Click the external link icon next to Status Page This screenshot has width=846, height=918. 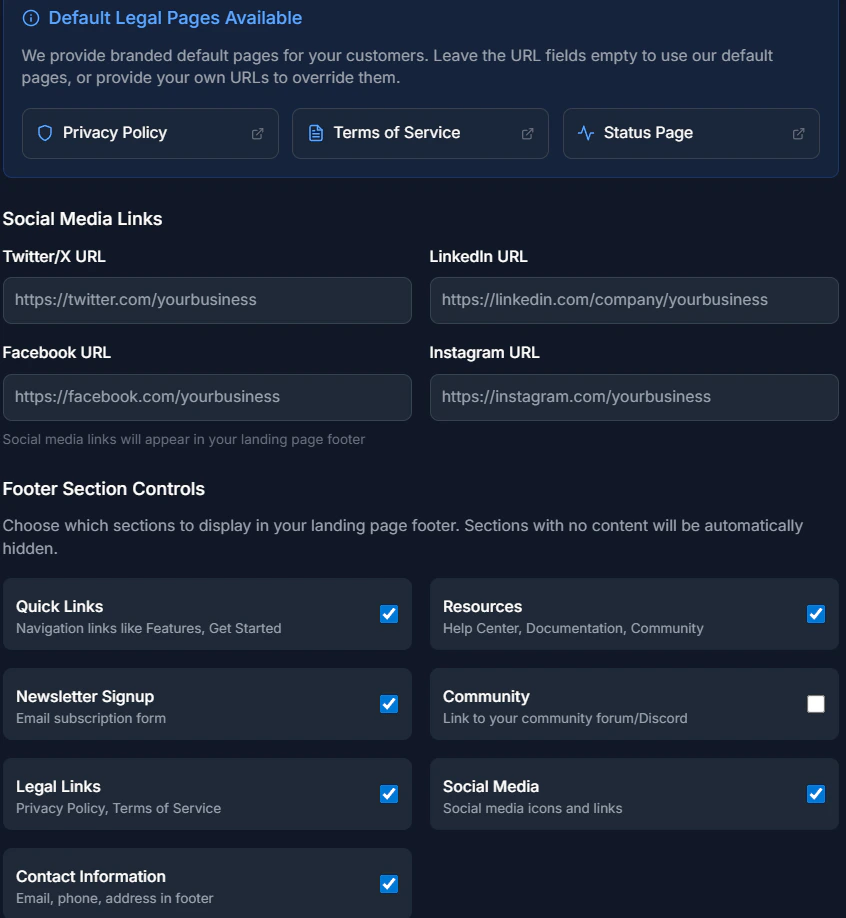(798, 132)
